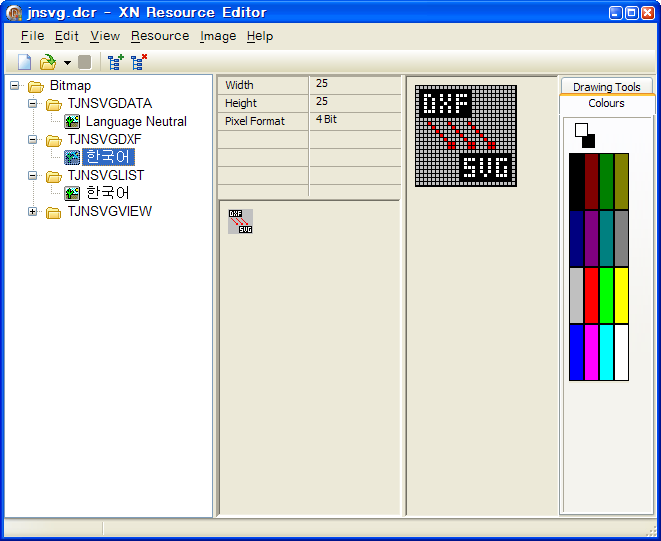Select 한국어 item under TJNSVGLIST
This screenshot has width=661, height=541.
point(108,193)
